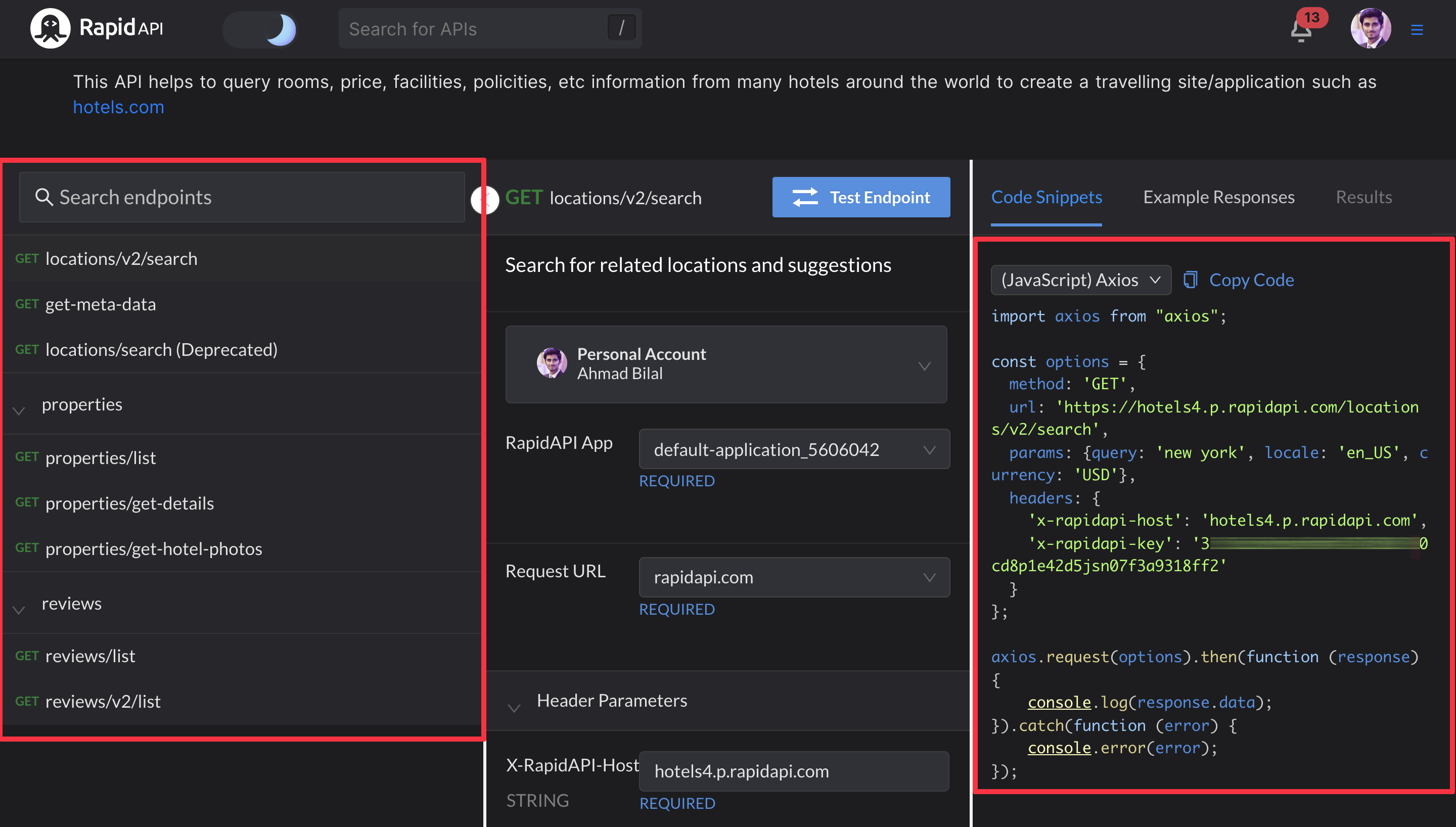
Task: Open the hotels.com link
Action: pyautogui.click(x=118, y=107)
